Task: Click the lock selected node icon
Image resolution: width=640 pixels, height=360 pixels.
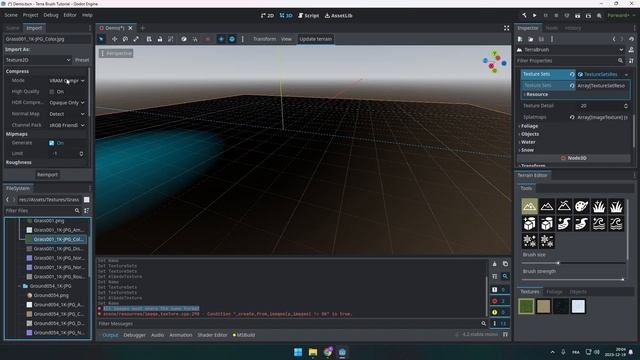Action: click(160, 39)
